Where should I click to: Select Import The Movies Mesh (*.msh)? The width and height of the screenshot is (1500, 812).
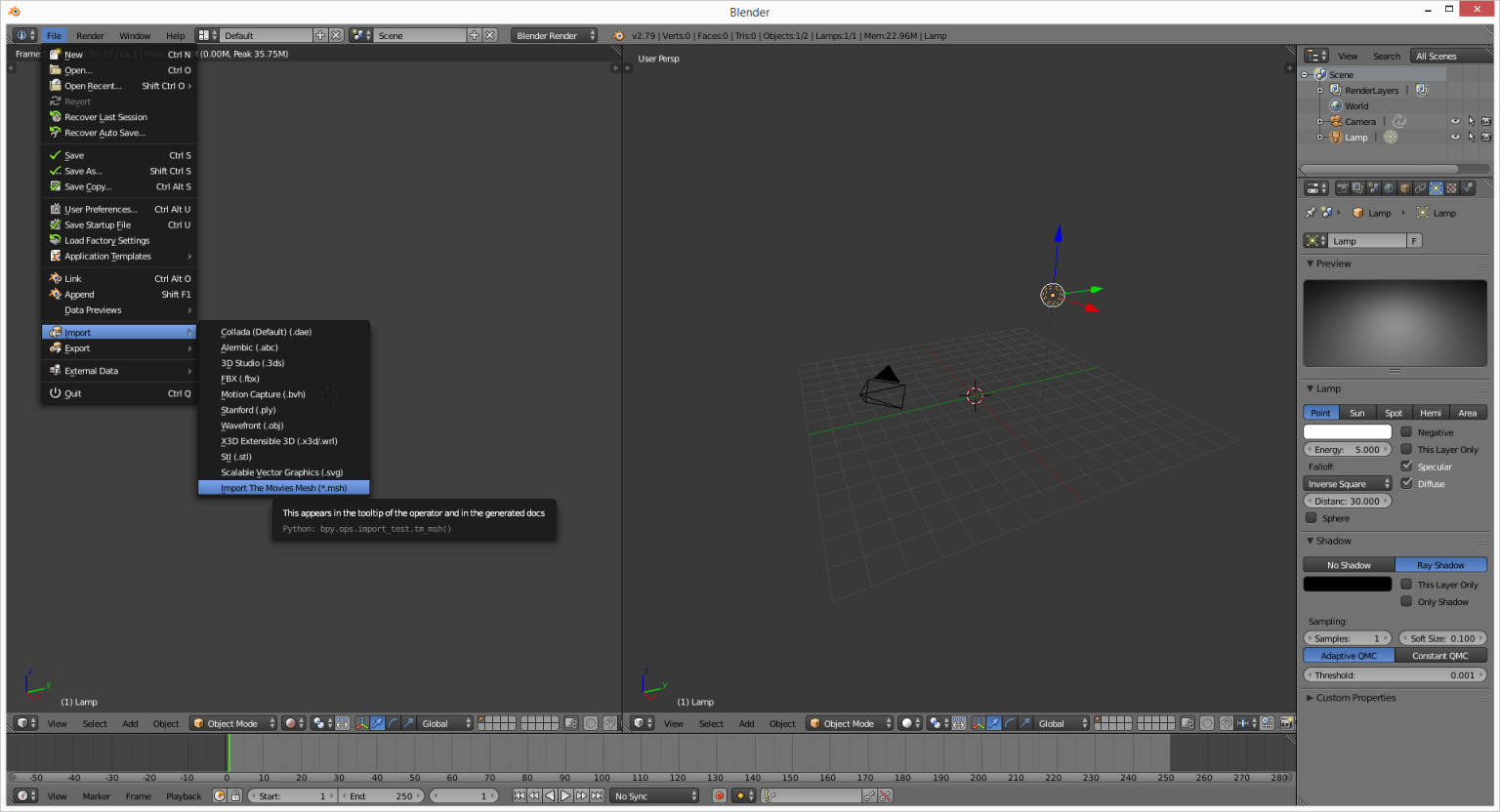tap(283, 488)
